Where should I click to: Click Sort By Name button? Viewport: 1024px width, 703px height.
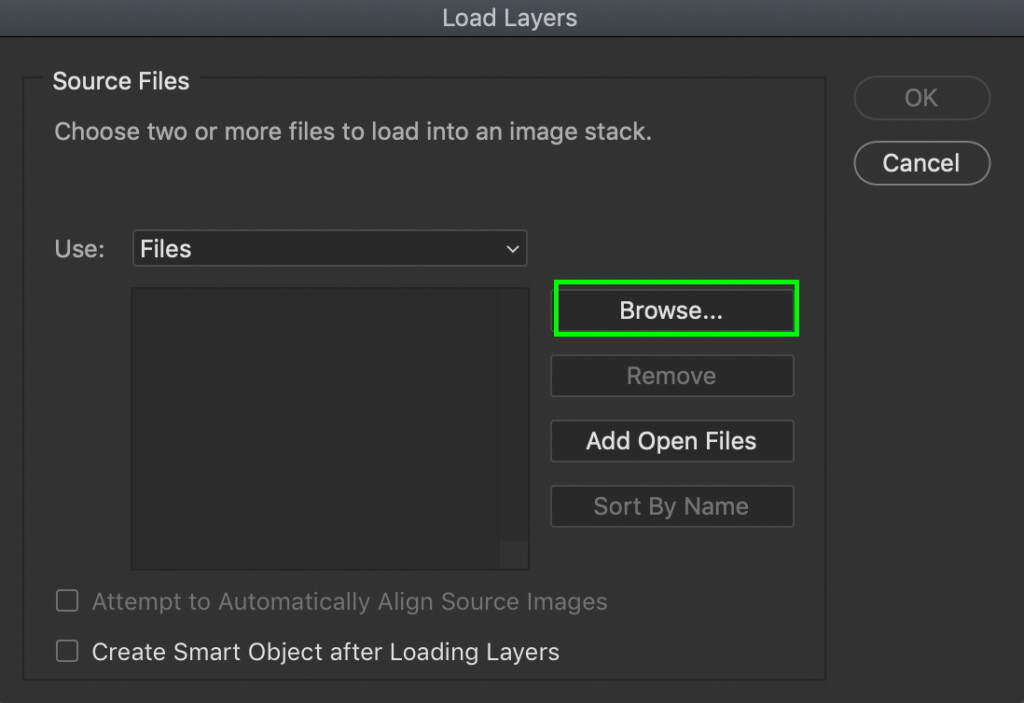click(672, 506)
